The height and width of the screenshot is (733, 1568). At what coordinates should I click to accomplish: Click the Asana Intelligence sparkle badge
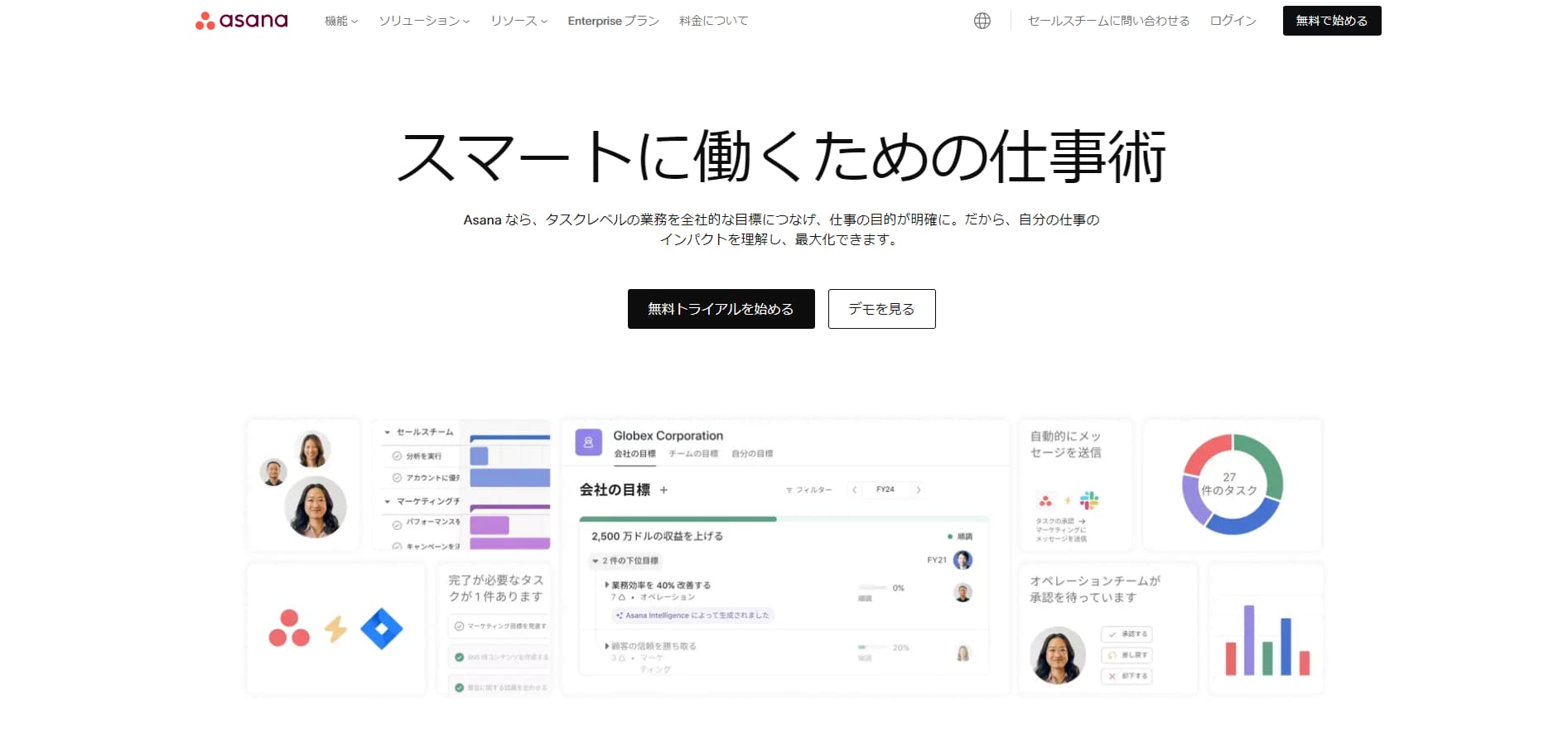tap(692, 615)
